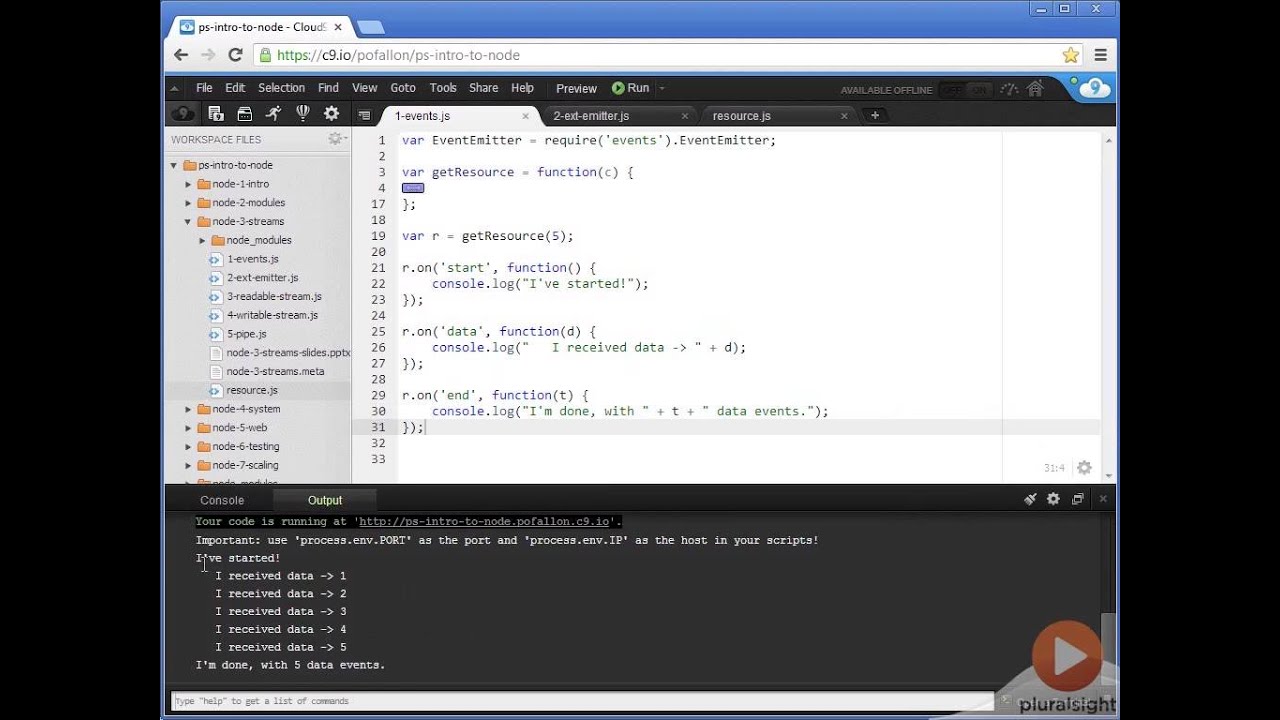Open 5-pipe.js in file tree
The width and height of the screenshot is (1280, 720).
[x=246, y=334]
